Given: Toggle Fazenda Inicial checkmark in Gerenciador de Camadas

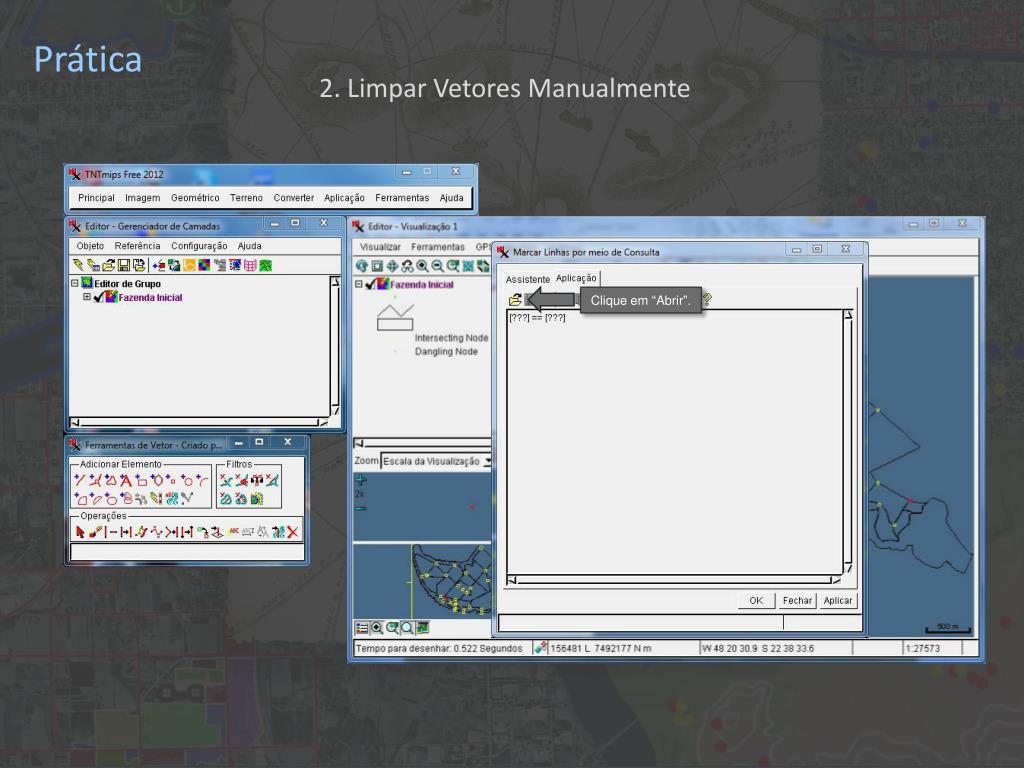Looking at the screenshot, I should pos(99,297).
